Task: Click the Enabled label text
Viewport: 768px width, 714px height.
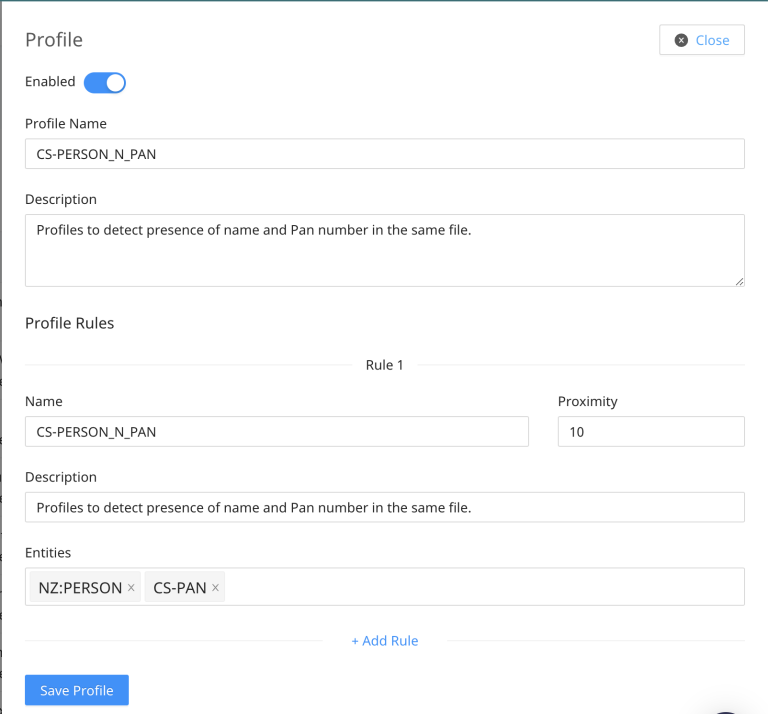Action: tap(50, 82)
